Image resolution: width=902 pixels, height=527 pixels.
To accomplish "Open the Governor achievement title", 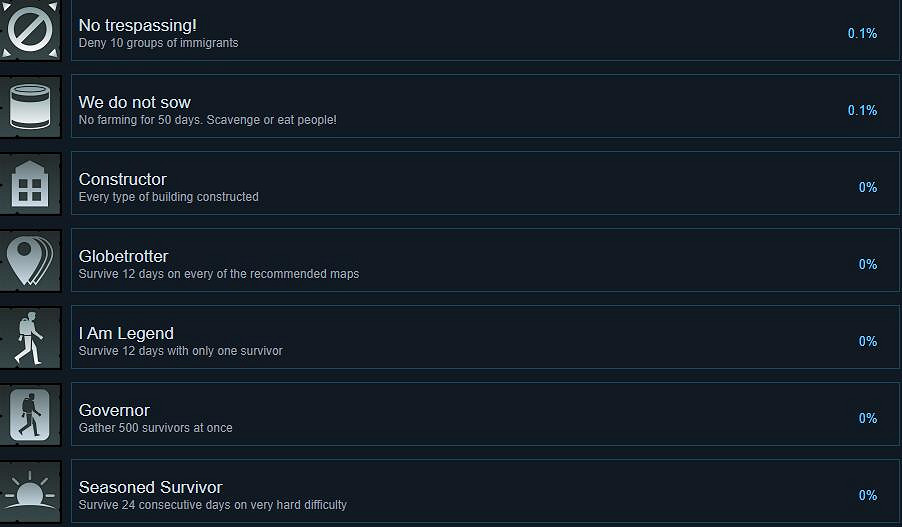I will (x=114, y=410).
